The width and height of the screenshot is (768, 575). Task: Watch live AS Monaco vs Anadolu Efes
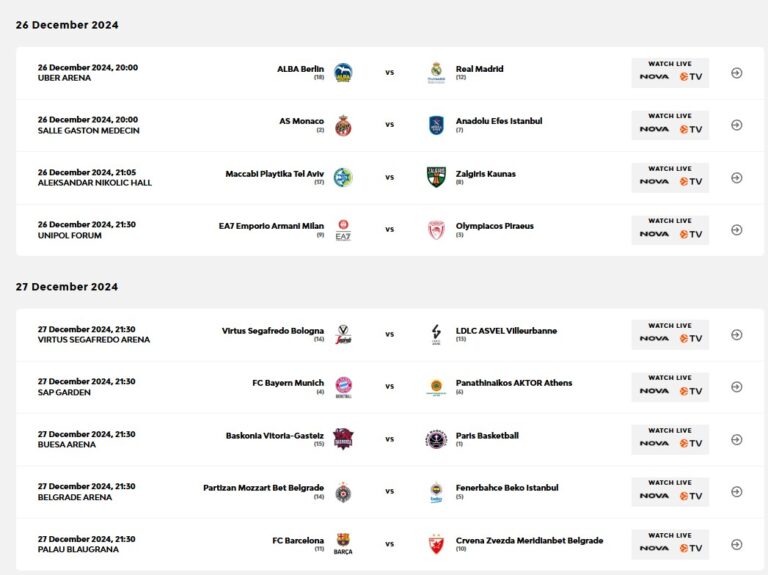pos(670,125)
